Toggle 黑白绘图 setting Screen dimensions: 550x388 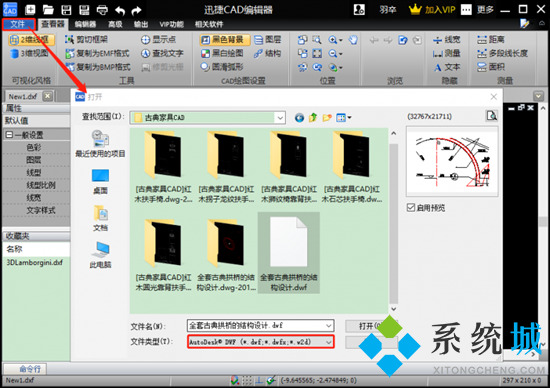(222, 53)
